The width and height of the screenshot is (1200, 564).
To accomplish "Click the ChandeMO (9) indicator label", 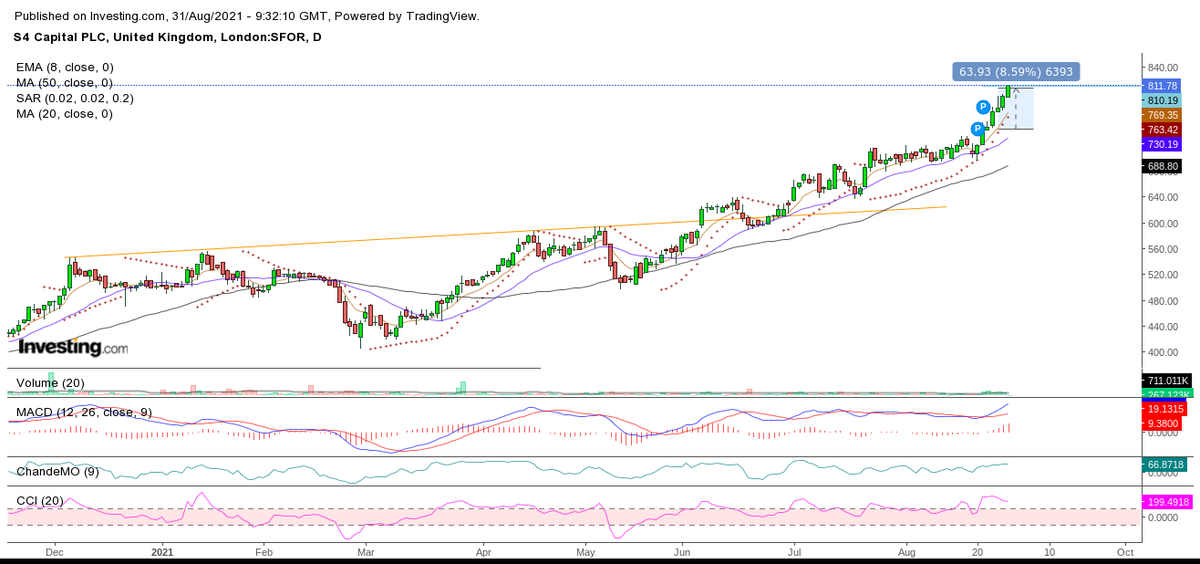I will tap(58, 471).
